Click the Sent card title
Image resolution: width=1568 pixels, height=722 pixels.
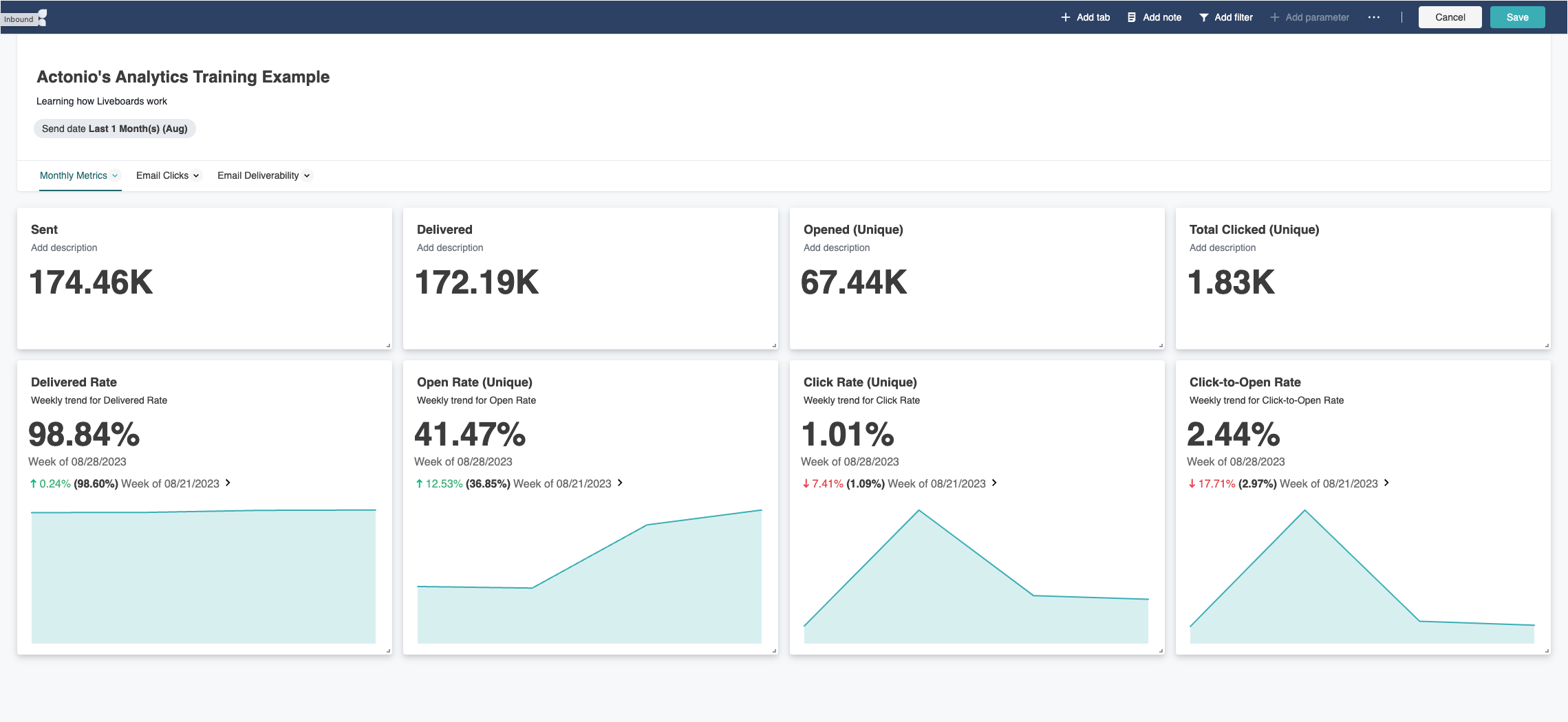[x=44, y=230]
